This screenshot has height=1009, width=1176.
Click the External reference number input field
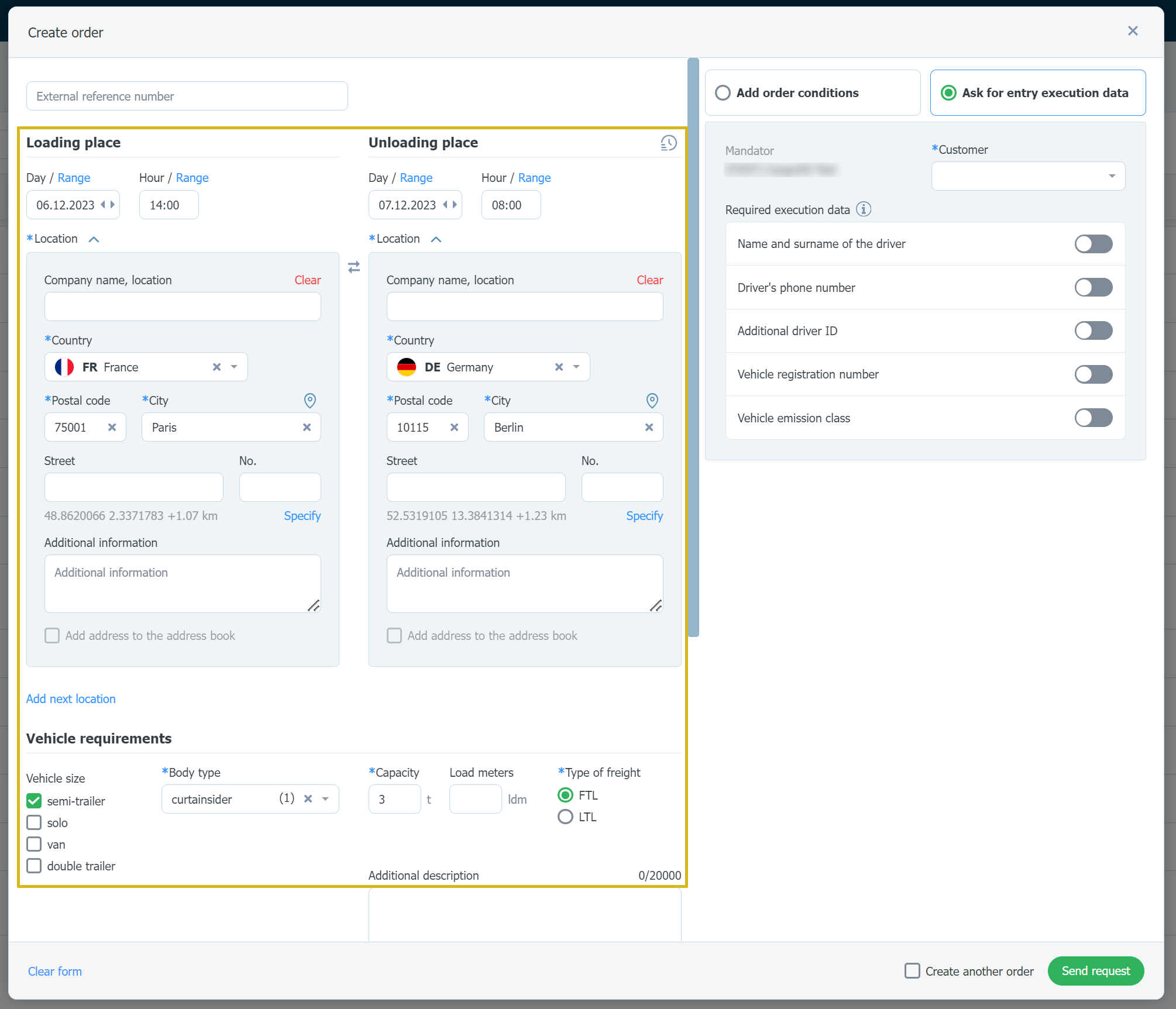click(187, 97)
